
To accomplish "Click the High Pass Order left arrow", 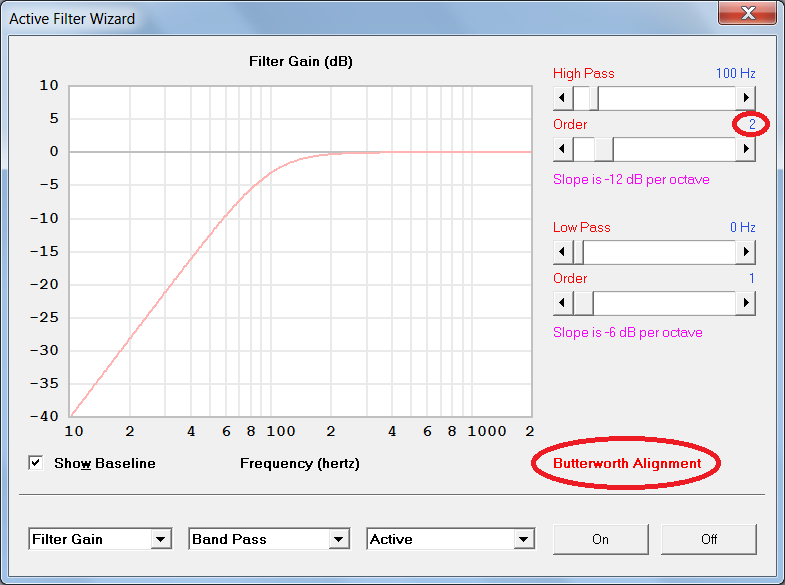I will coord(563,149).
